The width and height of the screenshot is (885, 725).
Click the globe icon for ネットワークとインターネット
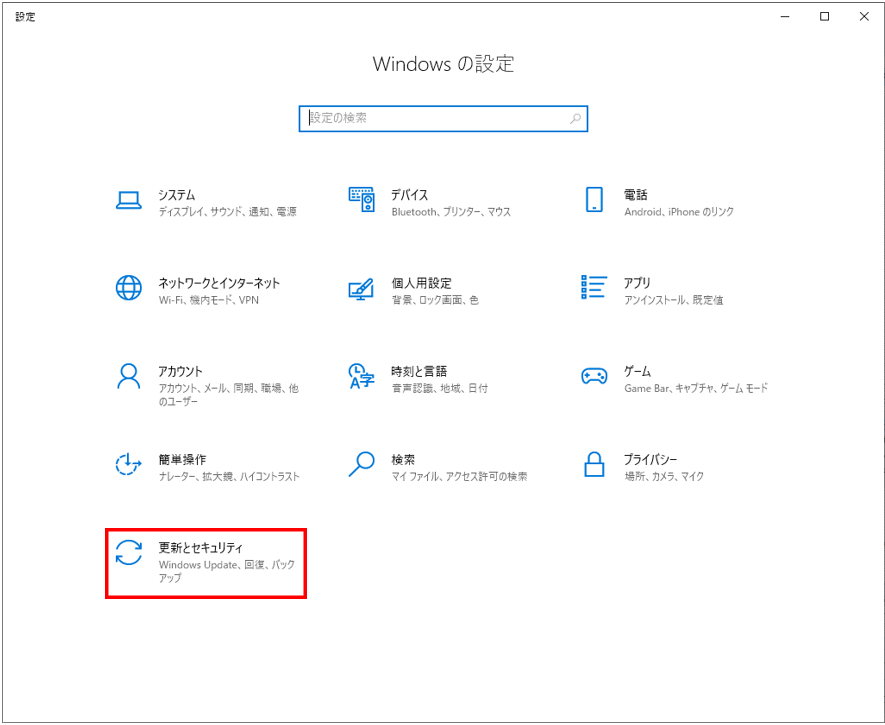click(x=129, y=288)
